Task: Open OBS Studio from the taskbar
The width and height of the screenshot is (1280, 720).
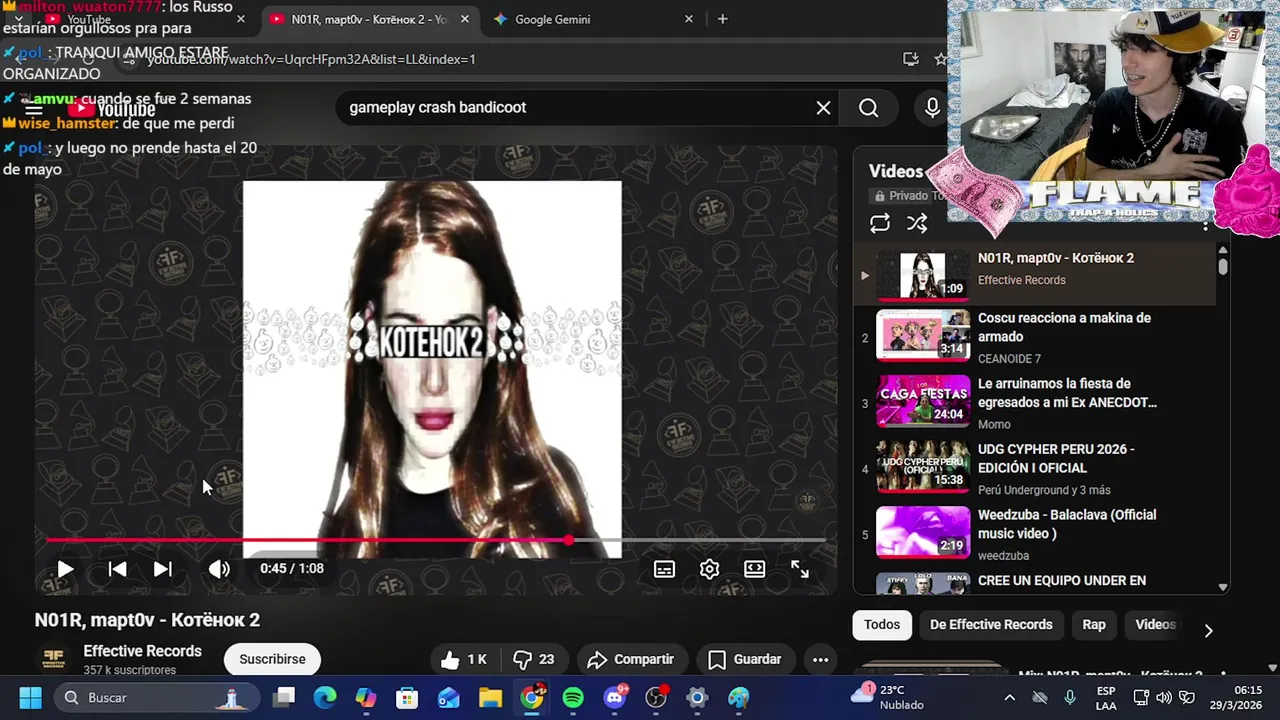Action: click(656, 698)
